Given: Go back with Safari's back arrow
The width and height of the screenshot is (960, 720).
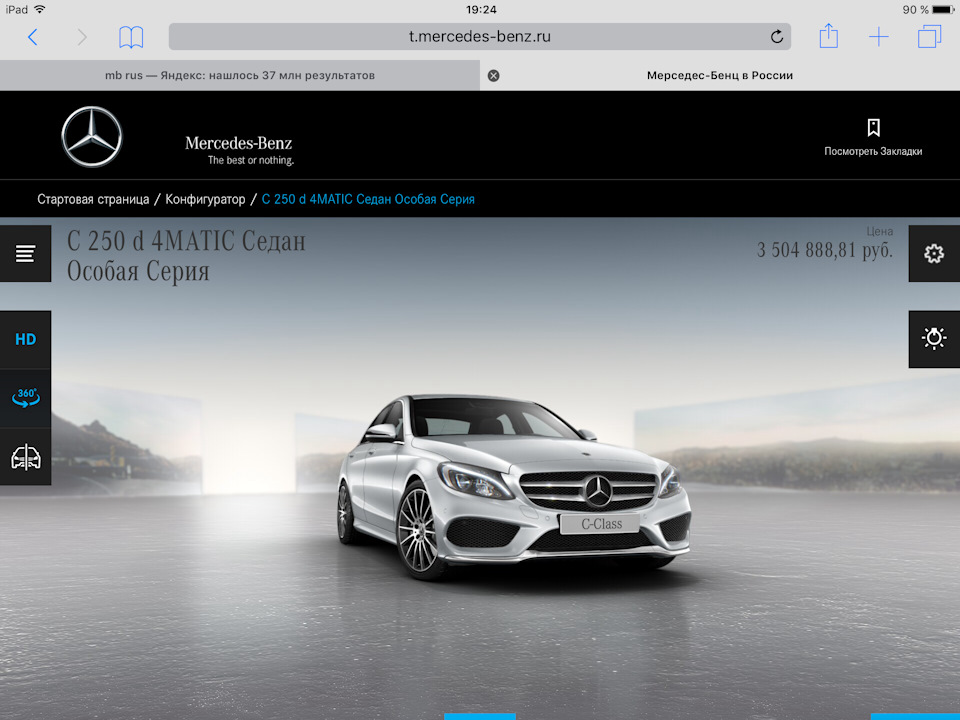Looking at the screenshot, I should [33, 37].
